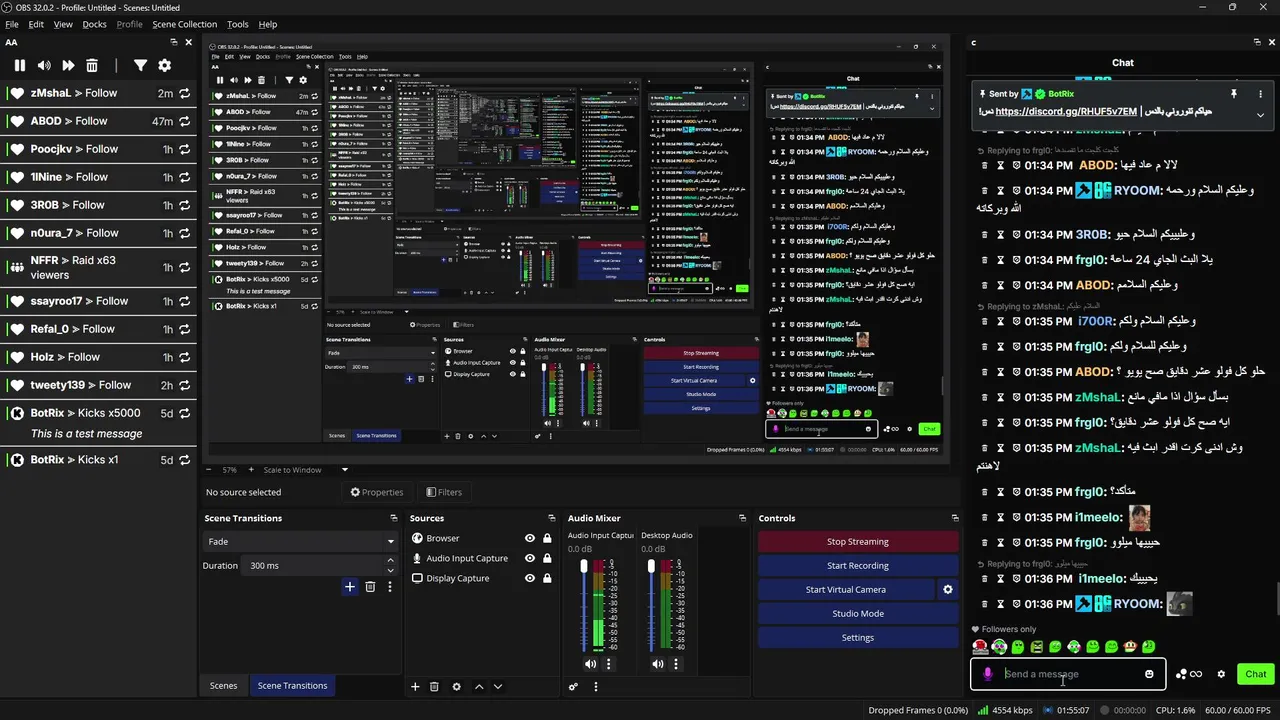The width and height of the screenshot is (1280, 720).
Task: Add a new source
Action: coord(415,687)
